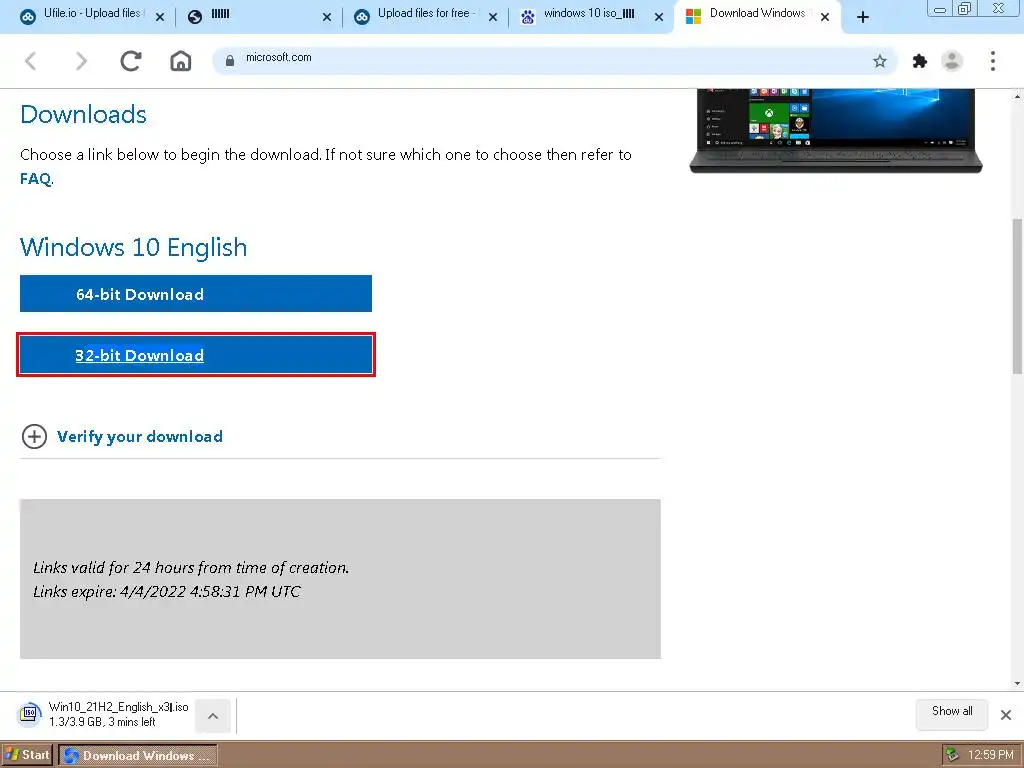Open Chrome's three-dot menu
This screenshot has height=768, width=1024.
pyautogui.click(x=993, y=61)
